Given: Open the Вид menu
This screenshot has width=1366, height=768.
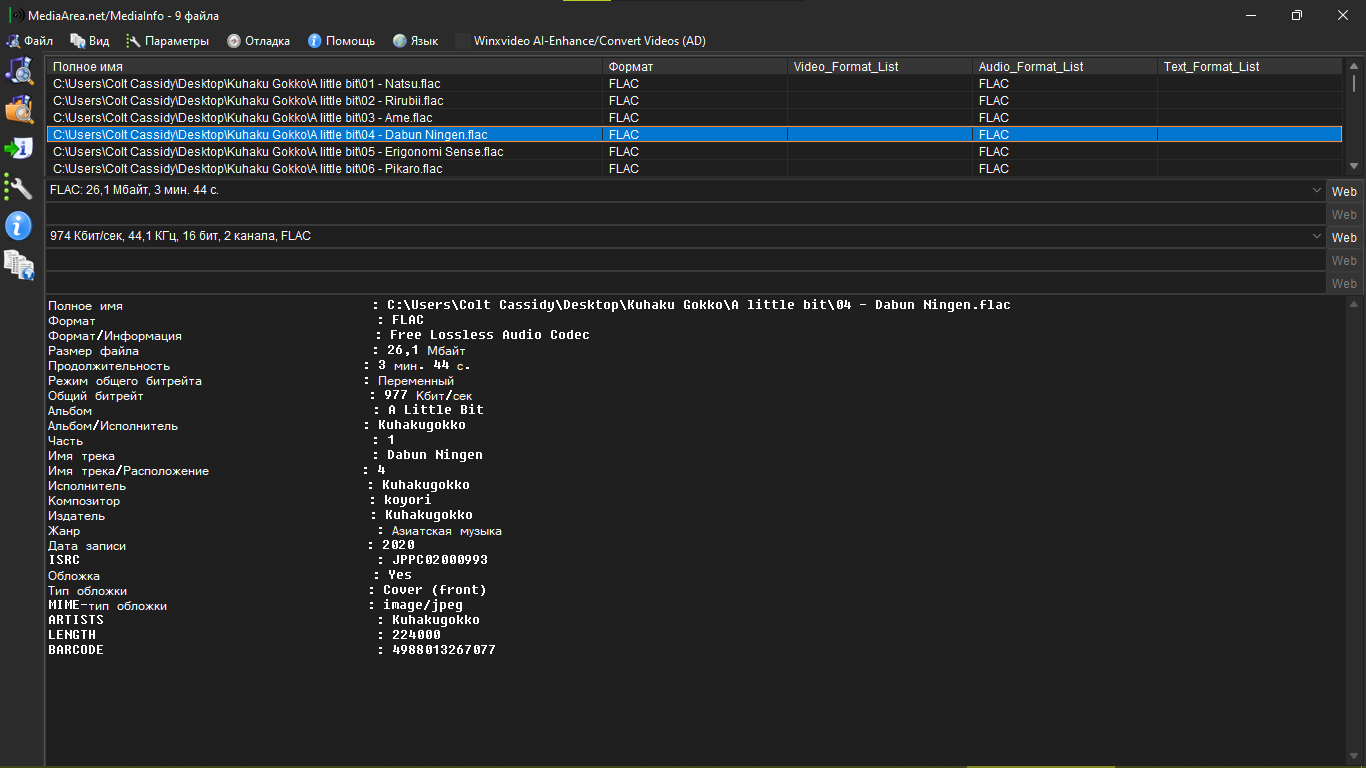Looking at the screenshot, I should point(90,41).
